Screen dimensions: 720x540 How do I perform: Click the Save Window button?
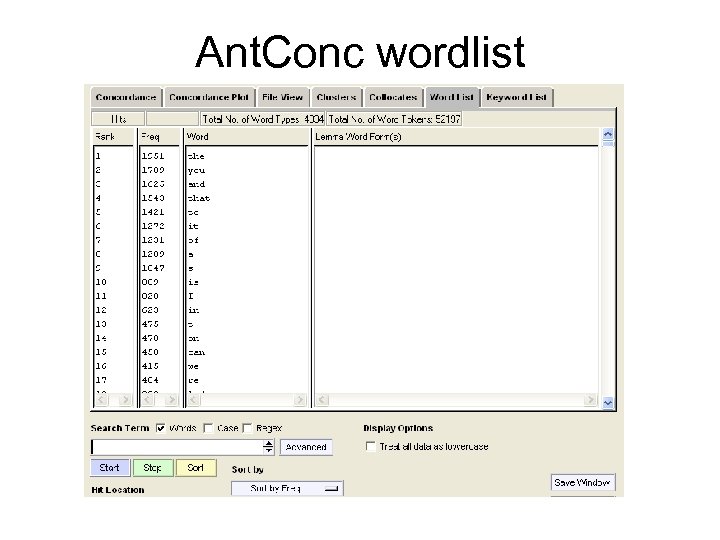point(582,483)
